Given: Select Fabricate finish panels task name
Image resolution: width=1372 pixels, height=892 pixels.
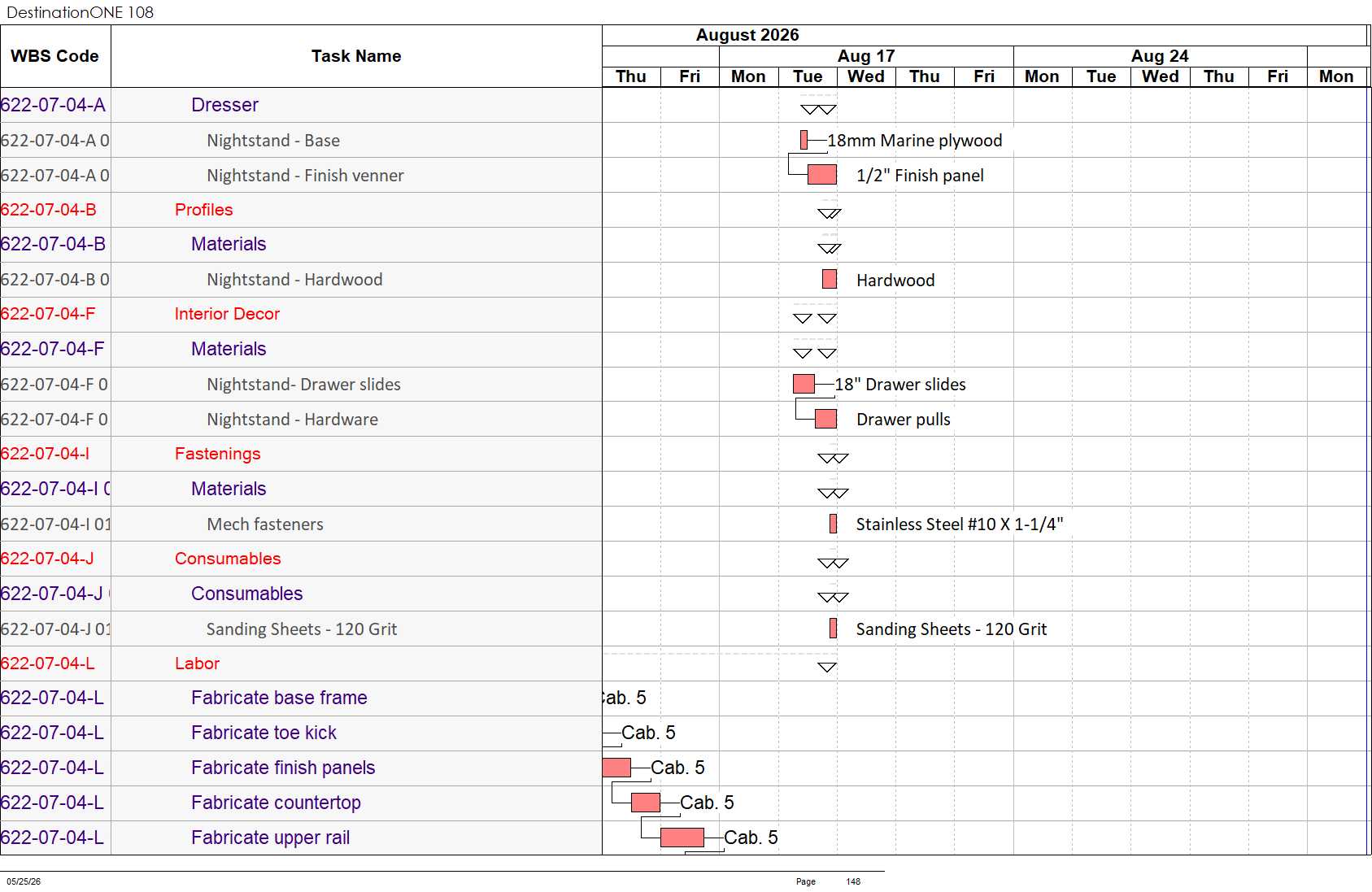Looking at the screenshot, I should pyautogui.click(x=283, y=768).
